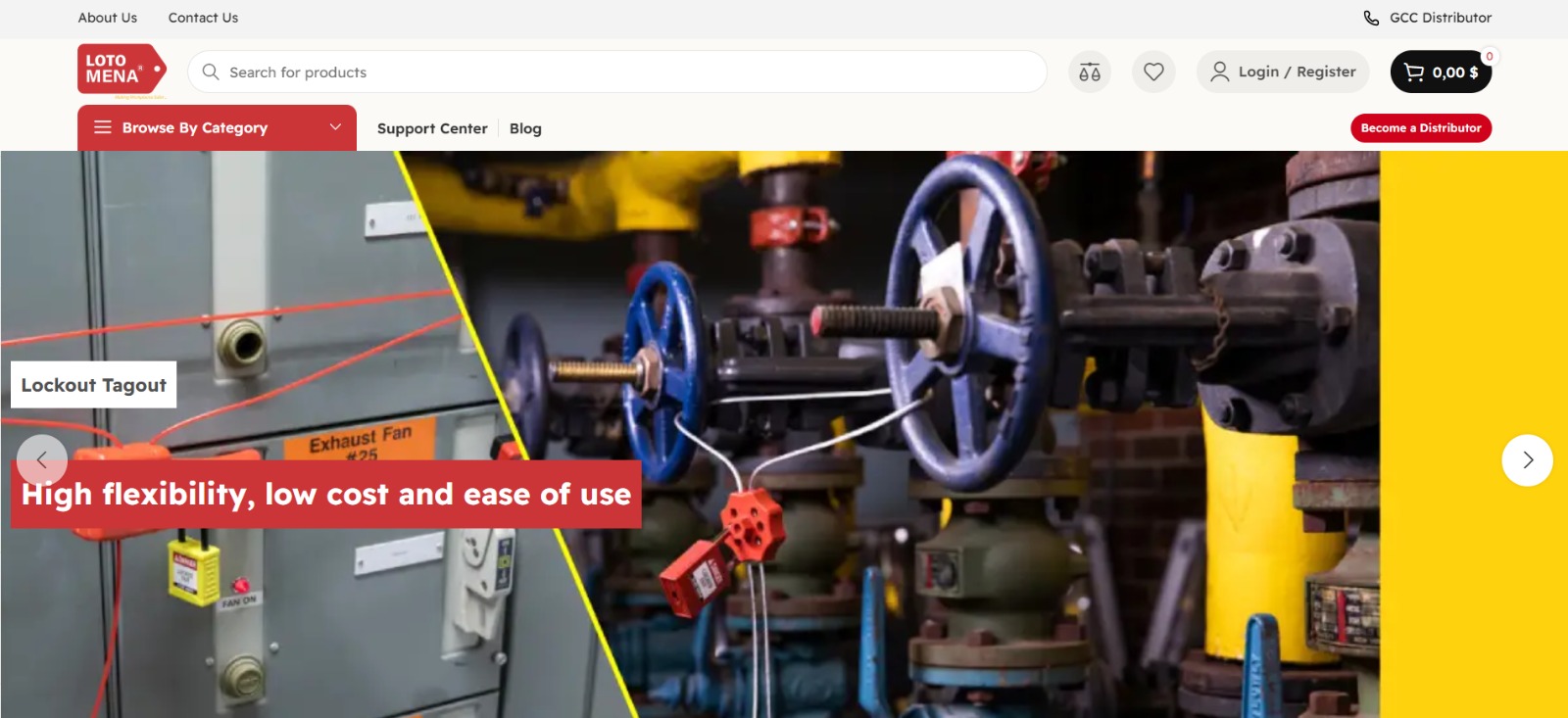The height and width of the screenshot is (718, 1568).
Task: Open the wishlist heart icon
Action: point(1153,72)
